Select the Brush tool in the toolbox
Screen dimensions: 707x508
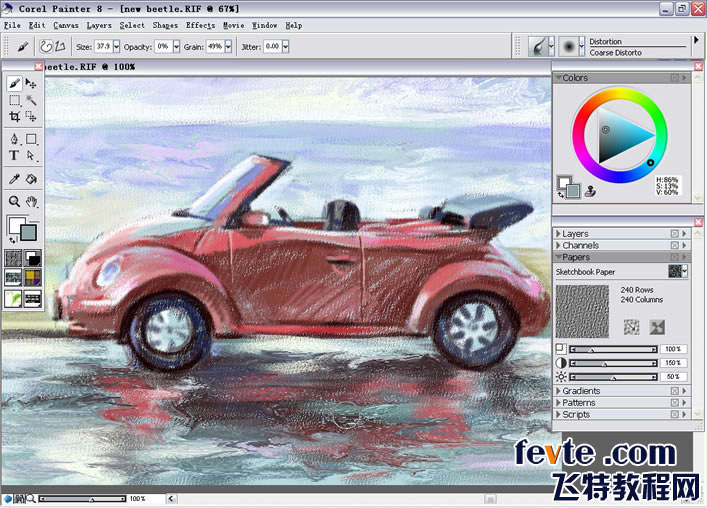(x=14, y=83)
